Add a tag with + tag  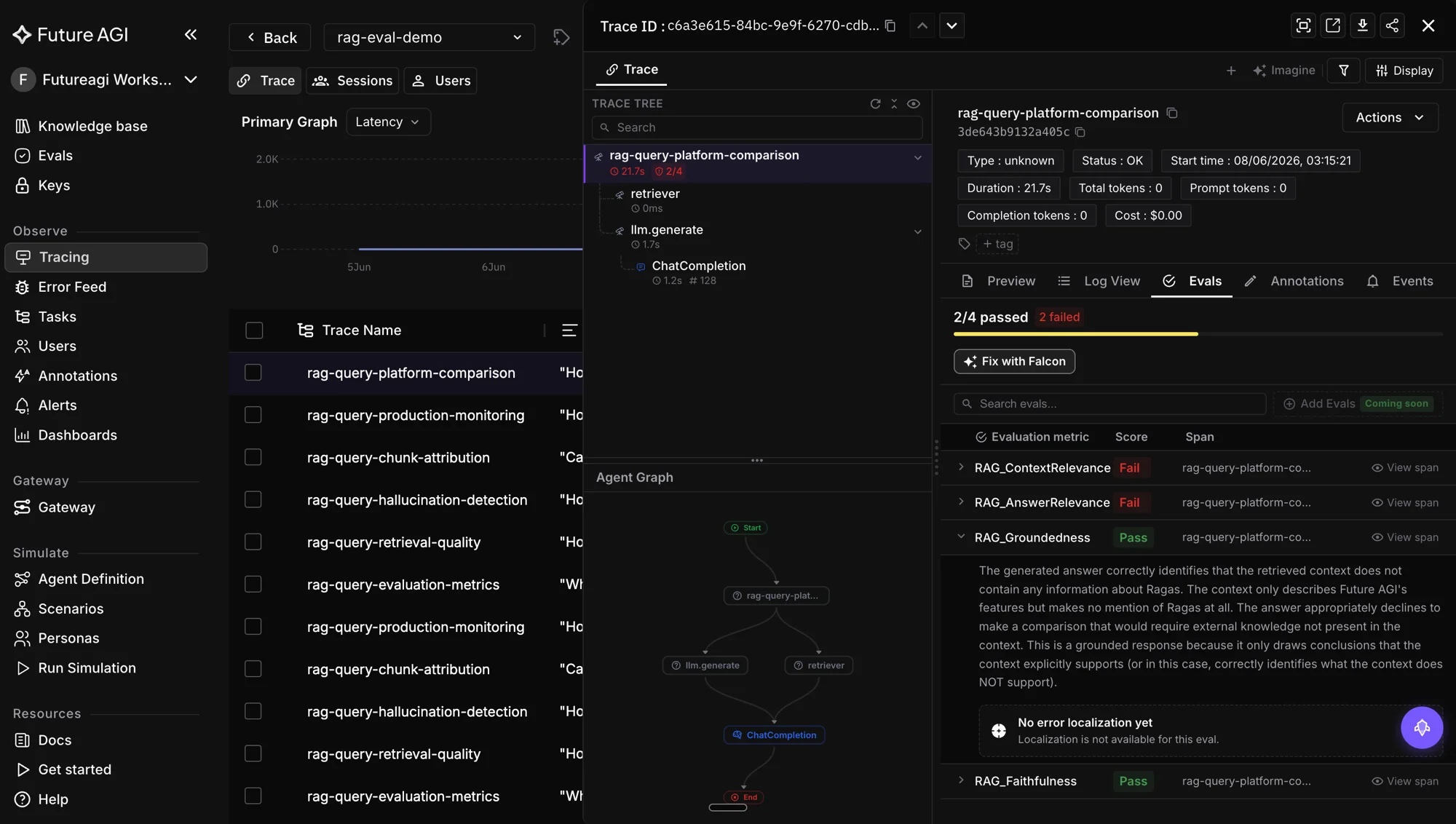997,244
